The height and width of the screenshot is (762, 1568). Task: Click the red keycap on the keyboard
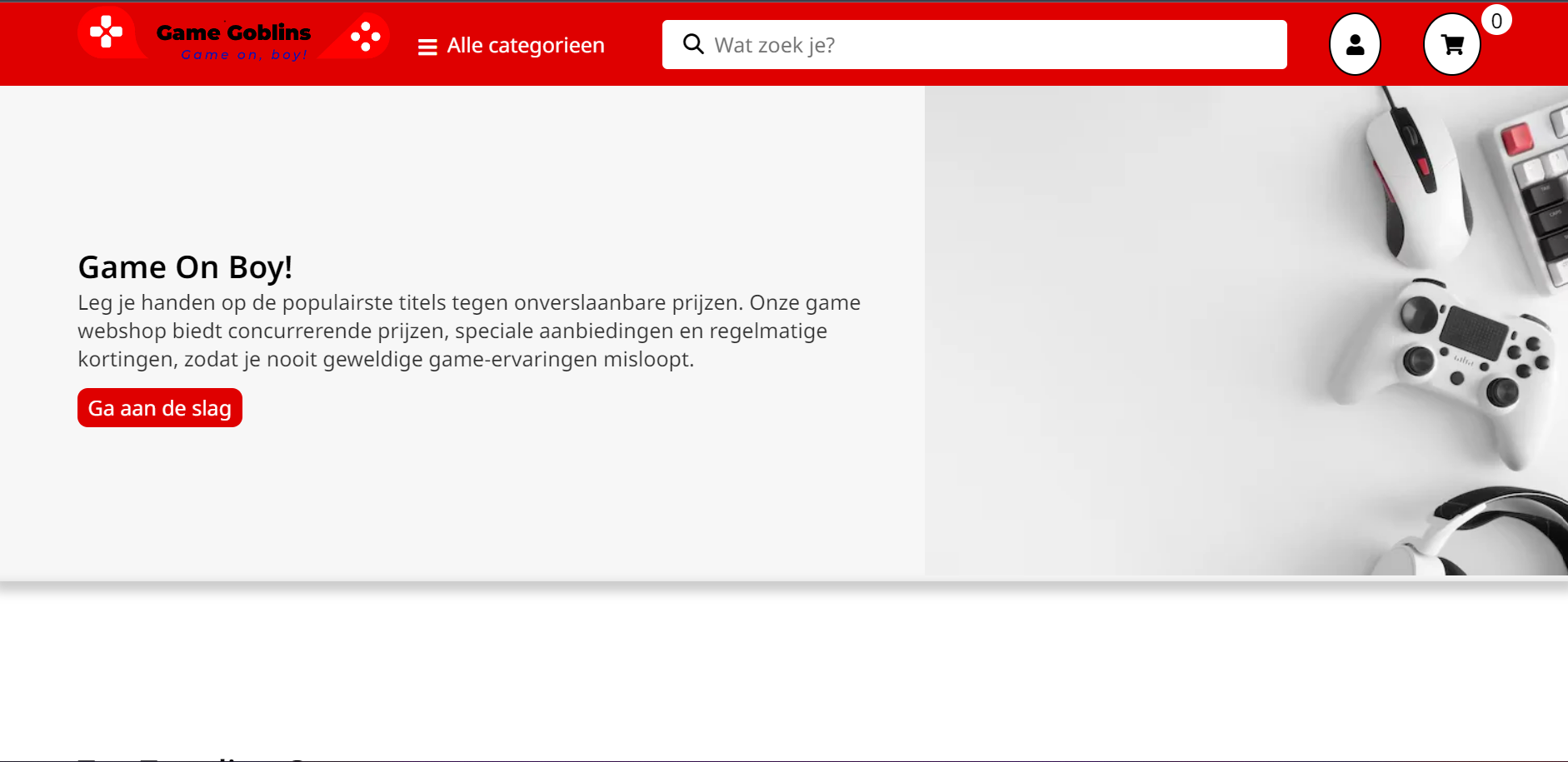tap(1516, 137)
